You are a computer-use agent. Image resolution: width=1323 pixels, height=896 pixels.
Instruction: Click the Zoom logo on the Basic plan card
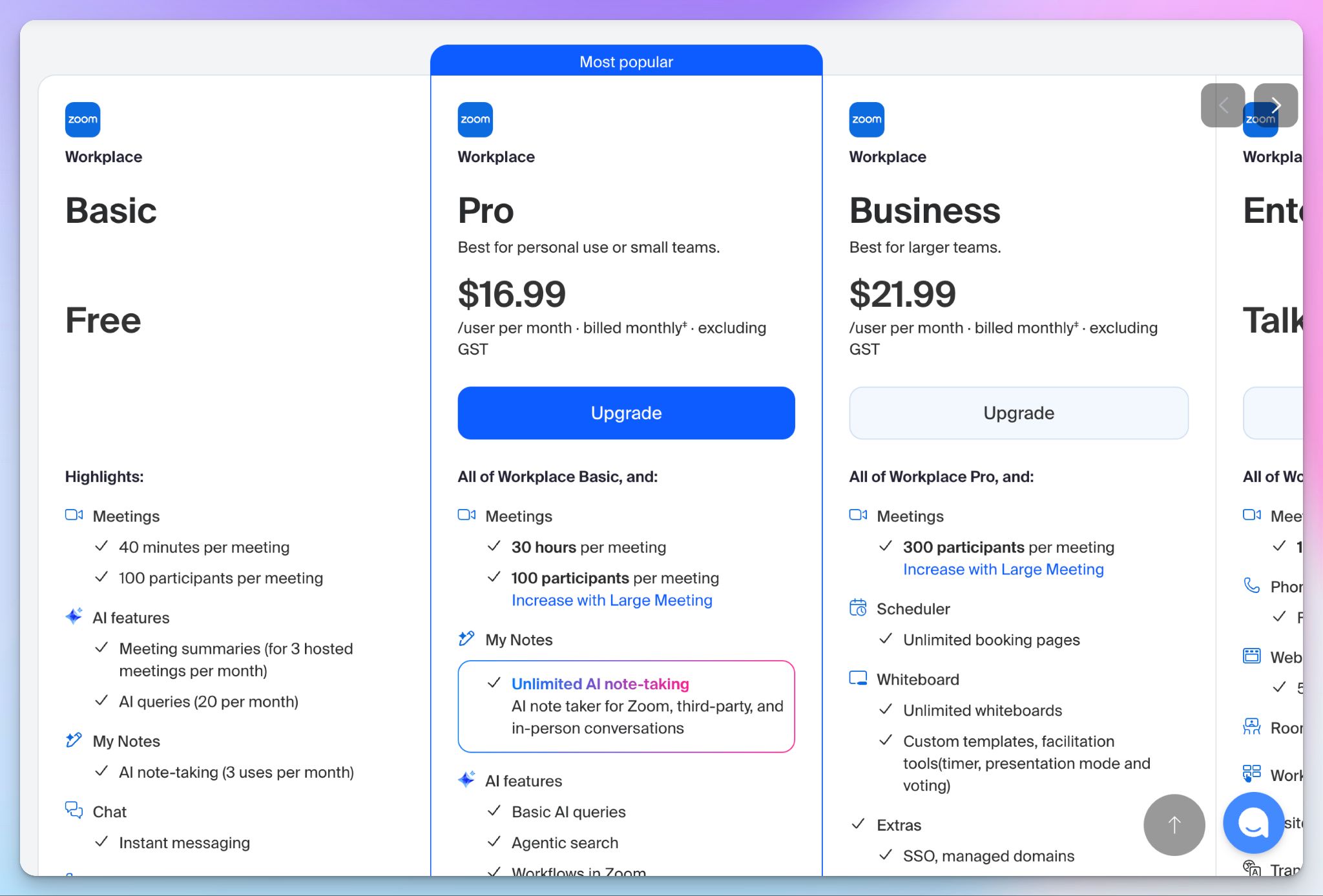83,120
